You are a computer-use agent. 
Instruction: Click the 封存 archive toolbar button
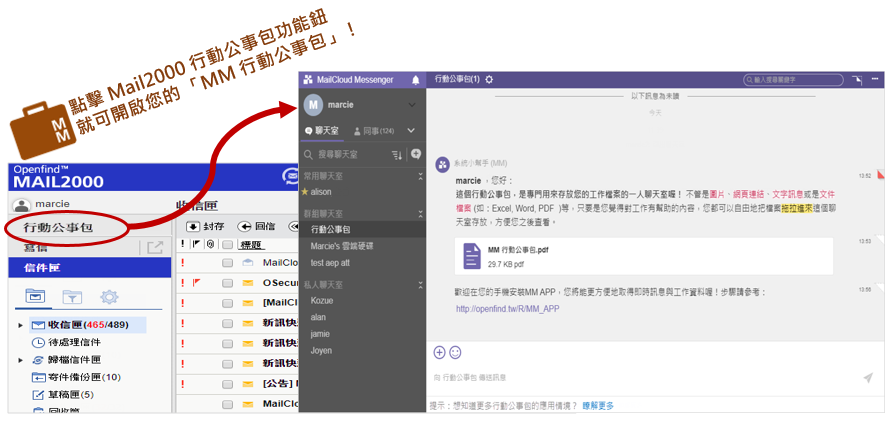[x=204, y=227]
